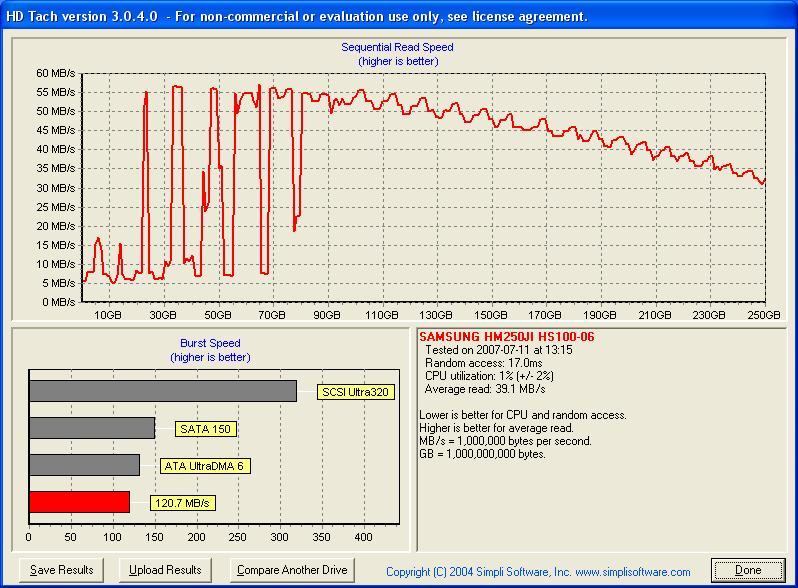The height and width of the screenshot is (588, 798).
Task: Close the results with Done button
Action: (748, 570)
